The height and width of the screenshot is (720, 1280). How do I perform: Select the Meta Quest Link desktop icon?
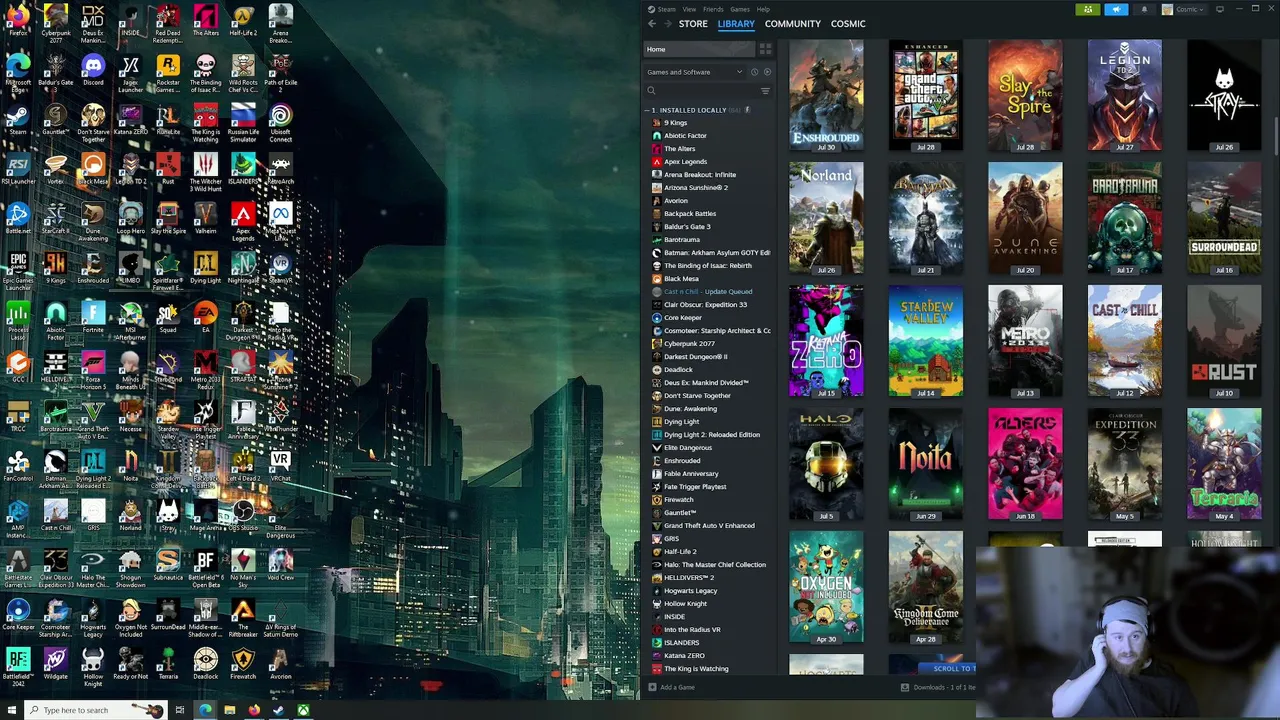click(280, 219)
